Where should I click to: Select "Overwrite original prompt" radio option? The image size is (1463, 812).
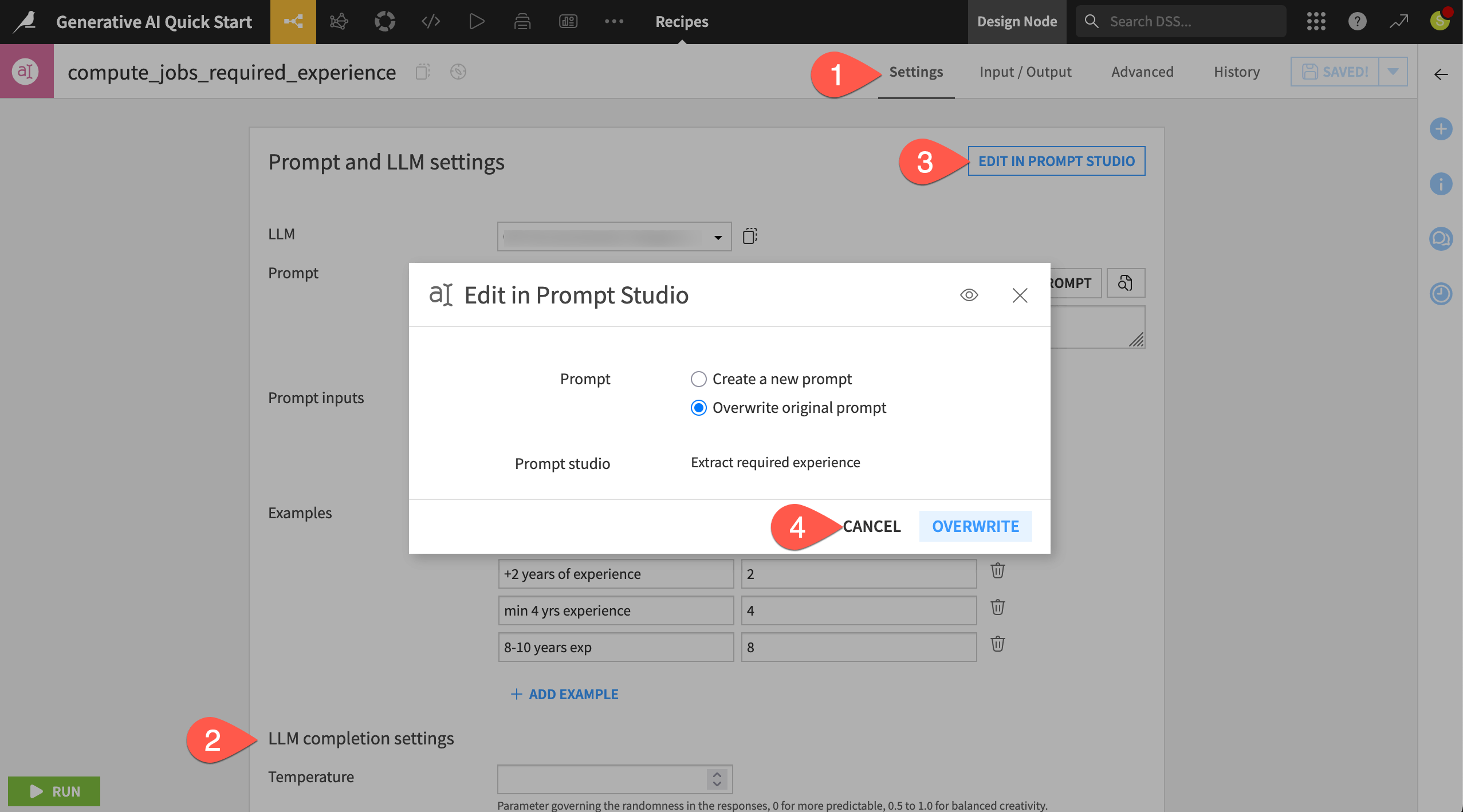(698, 408)
